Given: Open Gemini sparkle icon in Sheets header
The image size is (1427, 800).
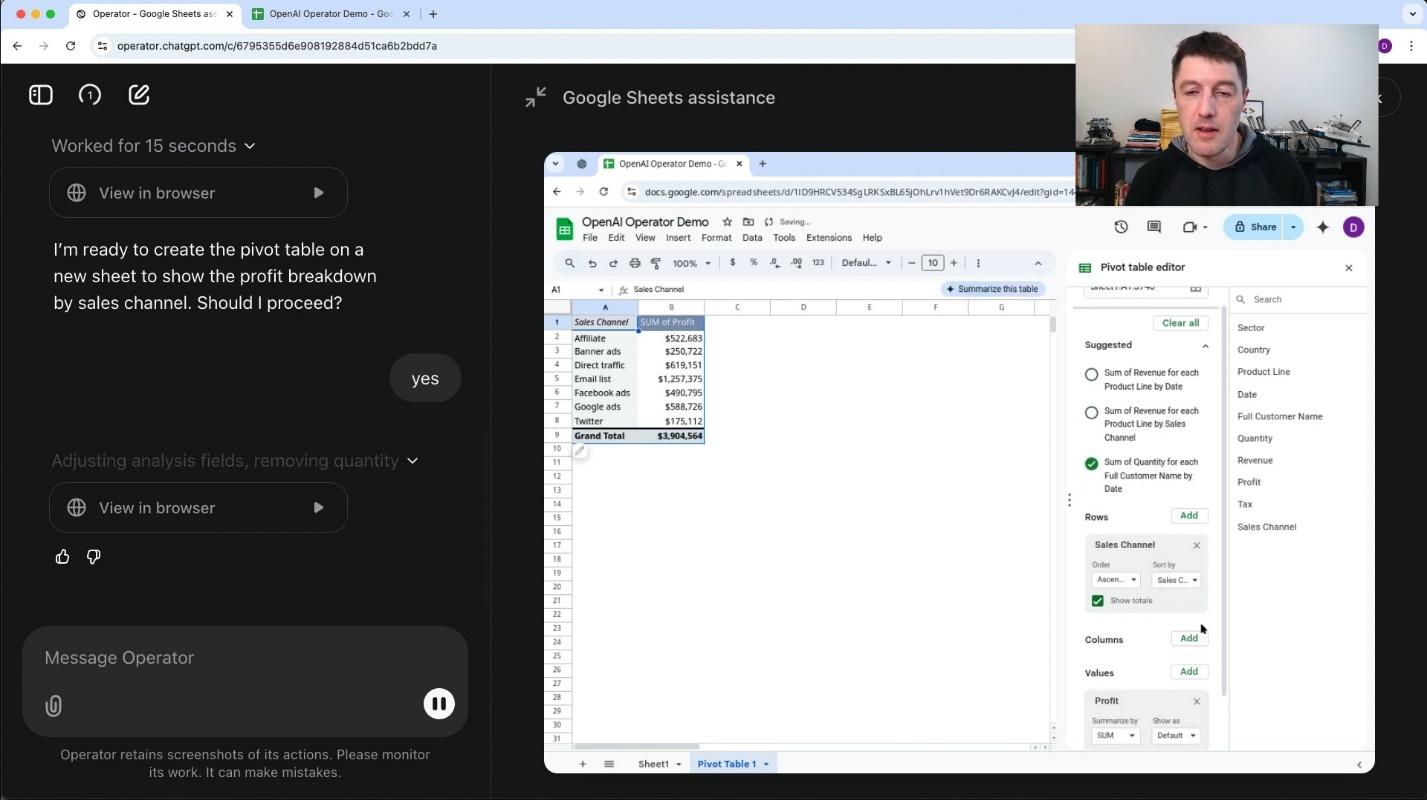Looking at the screenshot, I should (x=1323, y=227).
